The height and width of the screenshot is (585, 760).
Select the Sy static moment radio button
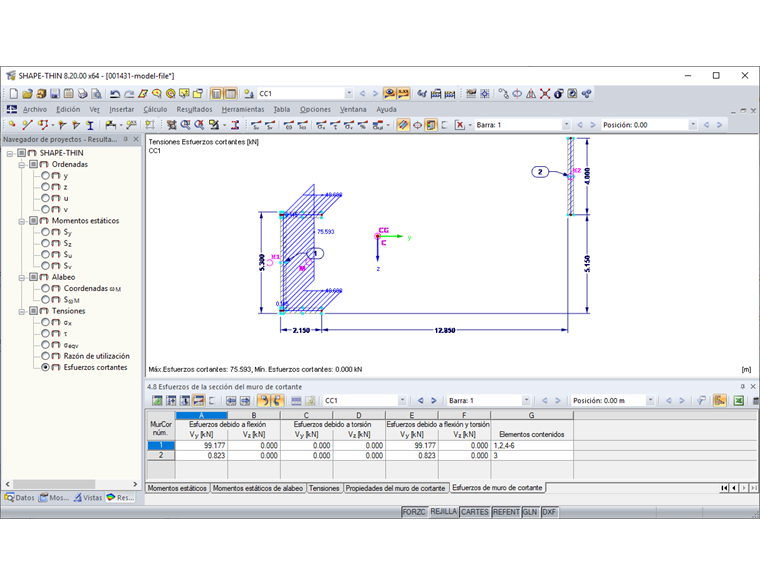click(45, 232)
